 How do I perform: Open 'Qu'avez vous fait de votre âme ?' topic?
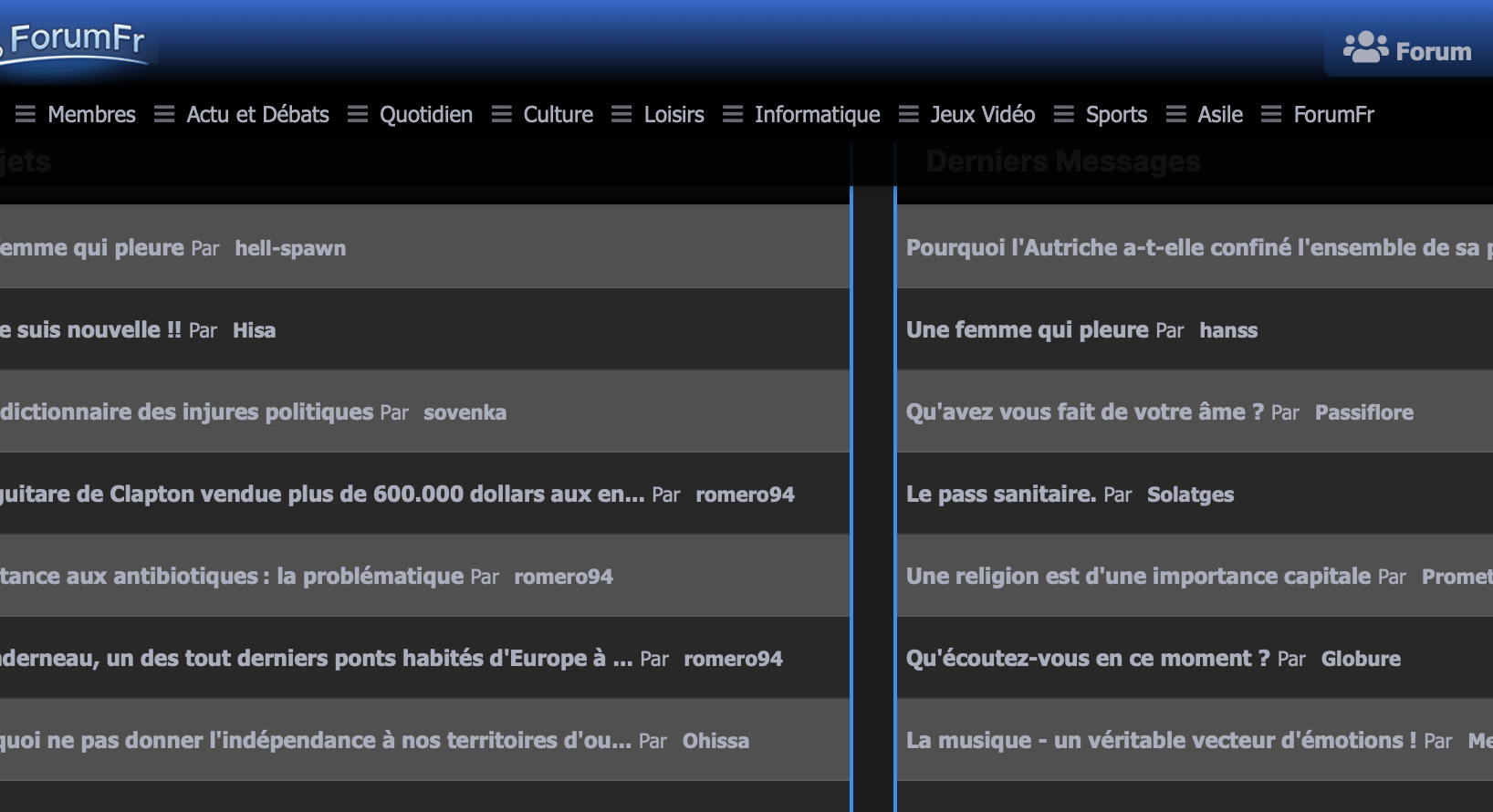[1085, 411]
